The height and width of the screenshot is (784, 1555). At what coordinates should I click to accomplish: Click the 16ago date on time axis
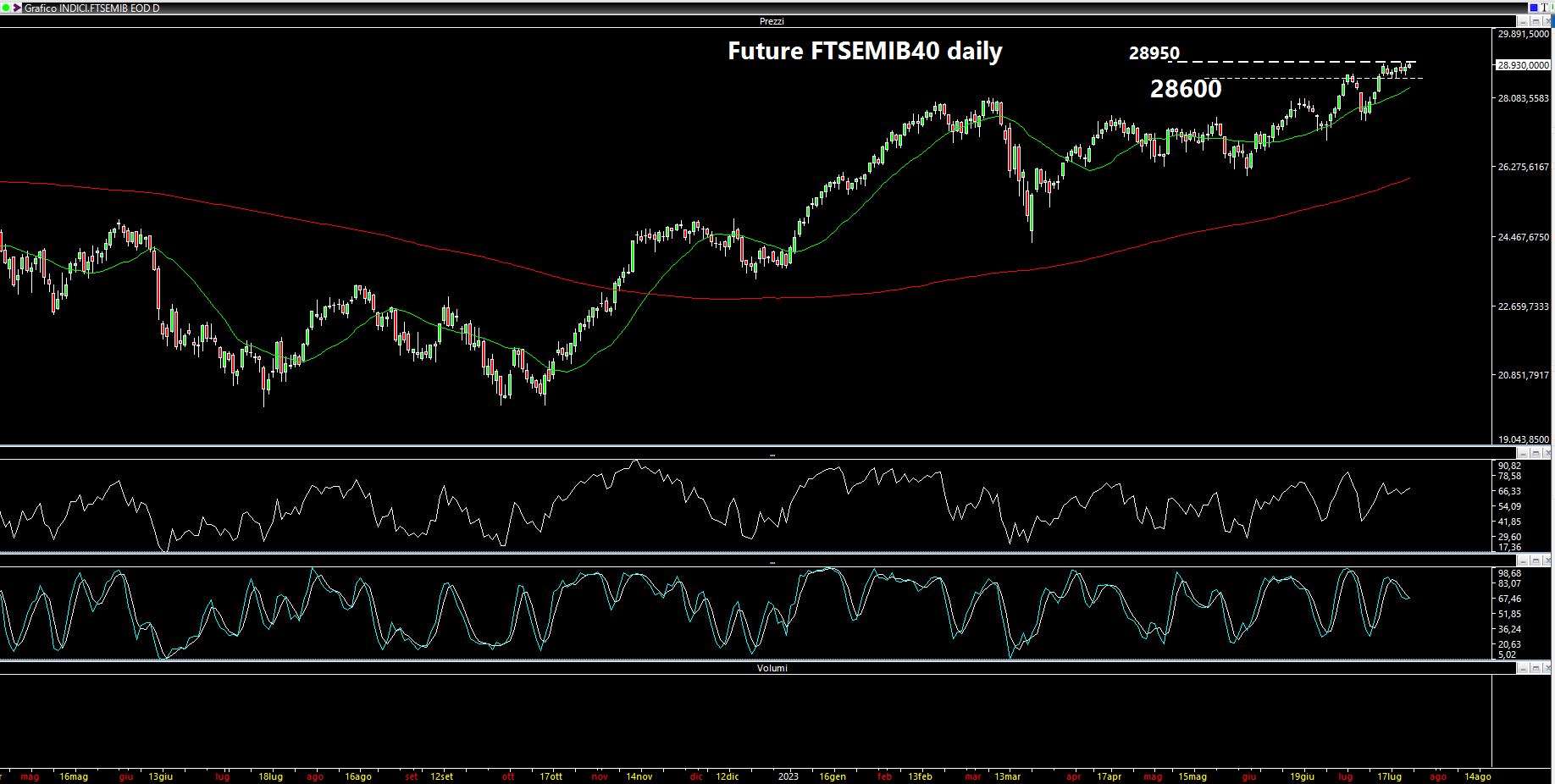point(358,776)
